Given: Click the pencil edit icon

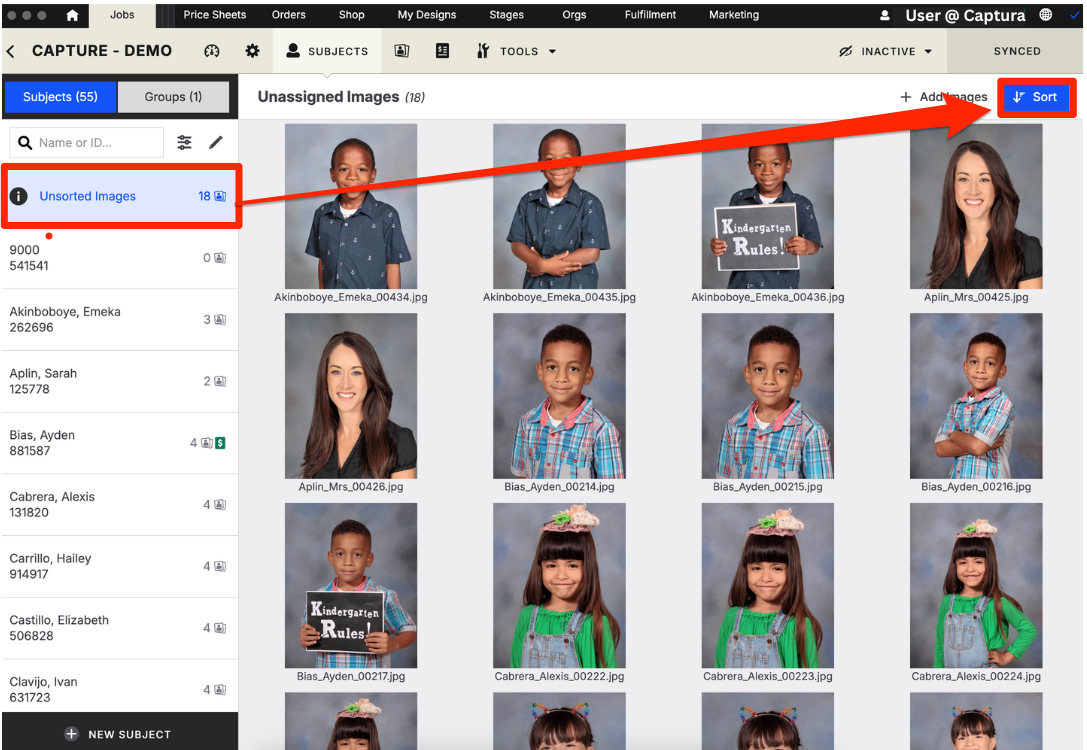Looking at the screenshot, I should pos(216,142).
